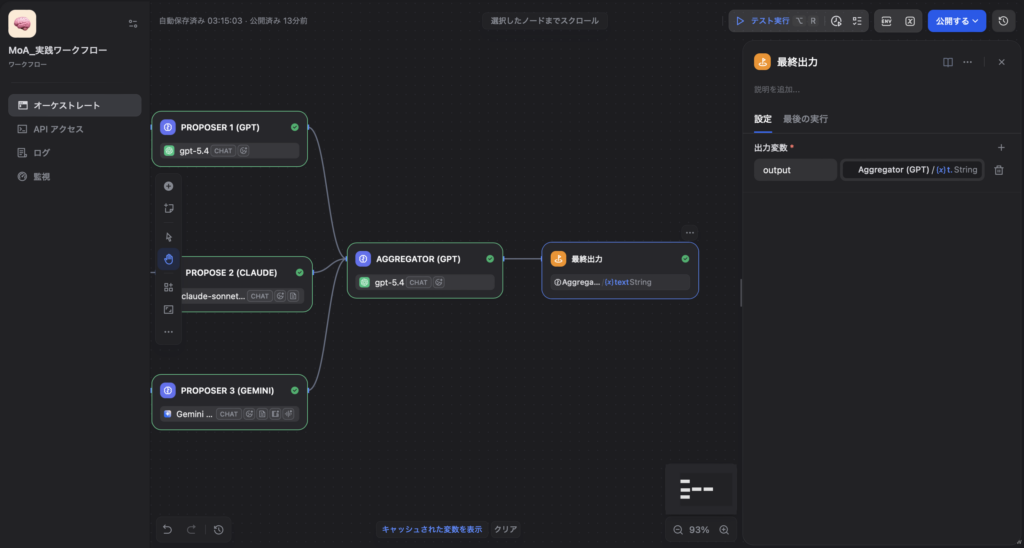This screenshot has height=548, width=1024.
Task: Zoom out the canvas
Action: (x=678, y=530)
